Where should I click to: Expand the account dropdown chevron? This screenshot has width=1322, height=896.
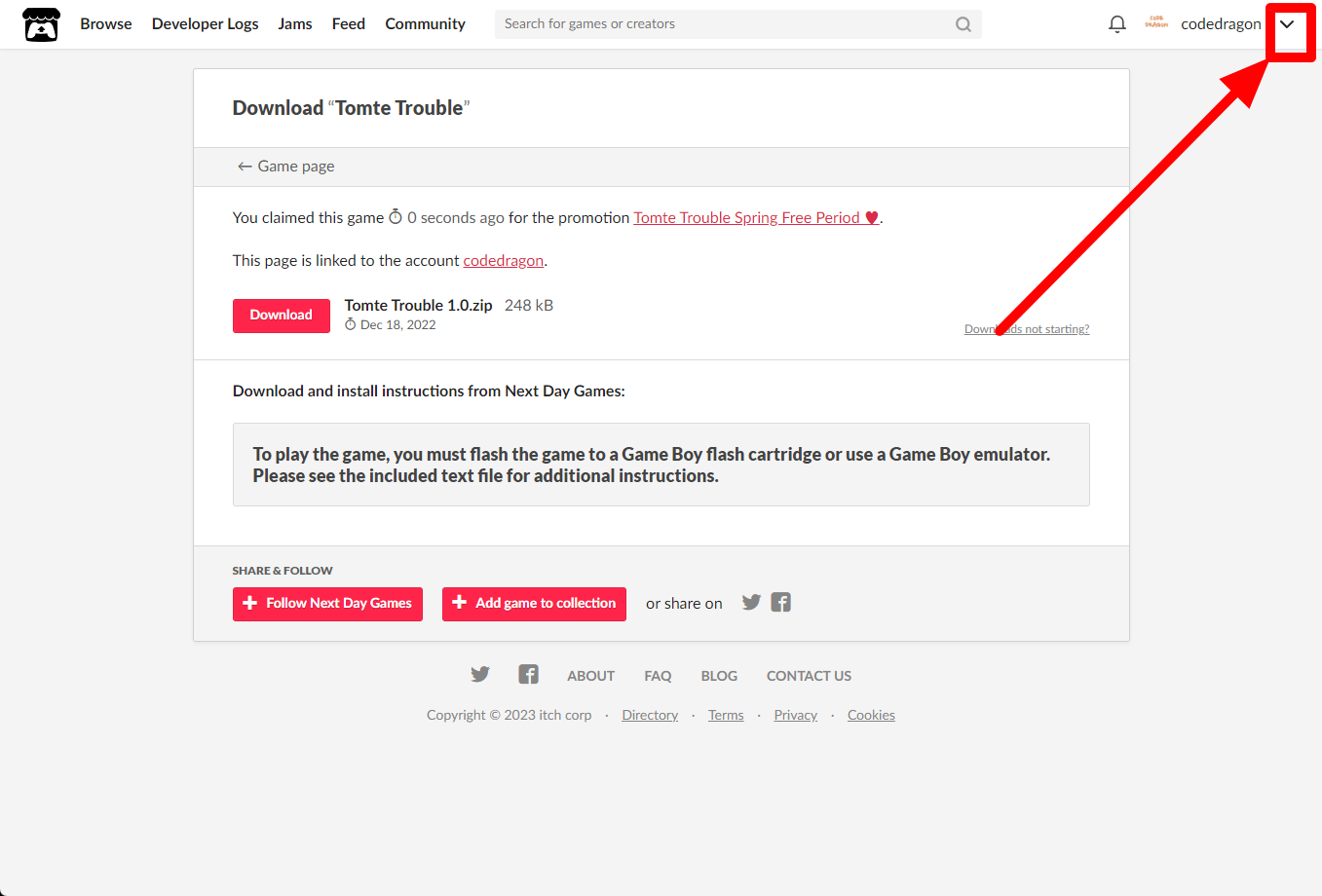(1287, 24)
